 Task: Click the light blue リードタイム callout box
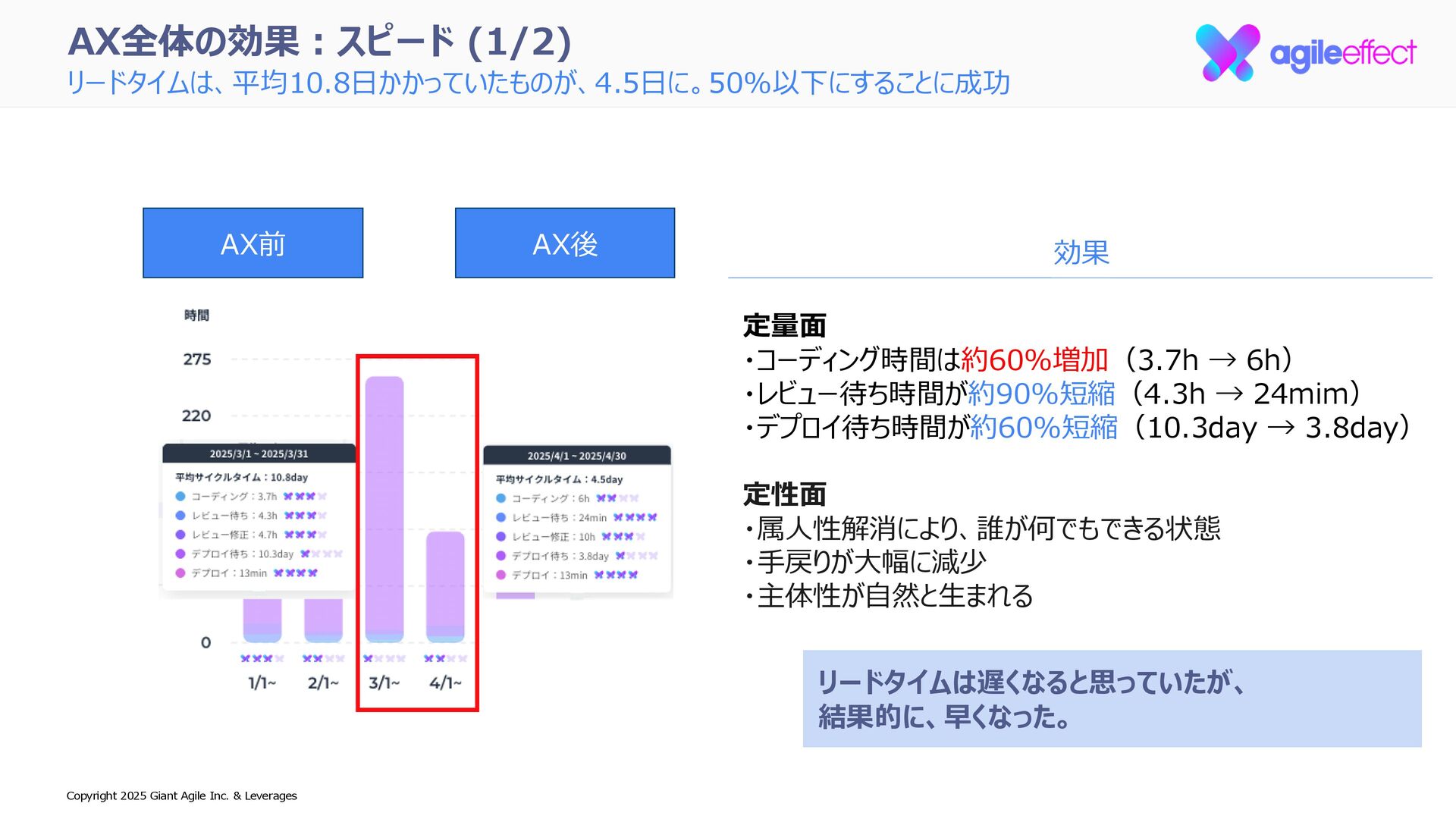(x=1112, y=698)
